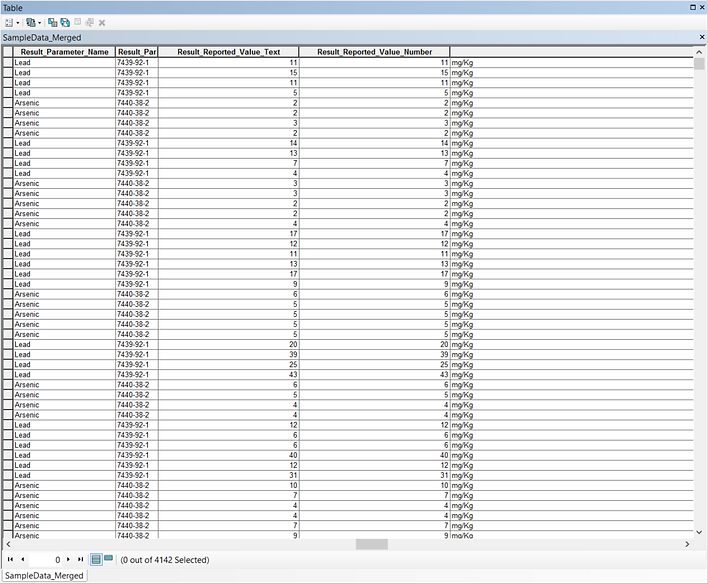Click the Value_Number cell showing 43
708x584 pixels.
click(x=374, y=374)
